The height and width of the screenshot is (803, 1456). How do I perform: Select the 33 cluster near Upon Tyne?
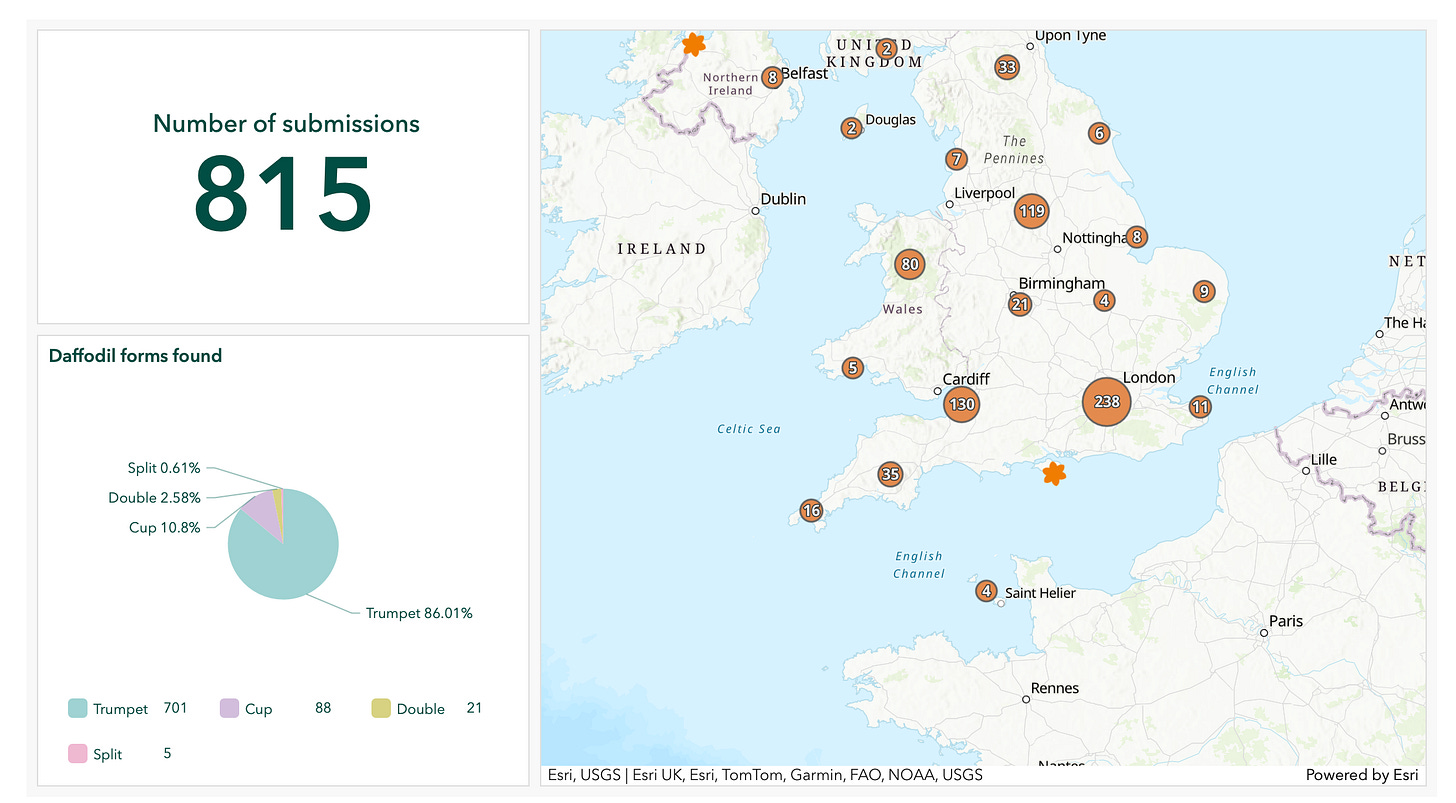(1006, 68)
